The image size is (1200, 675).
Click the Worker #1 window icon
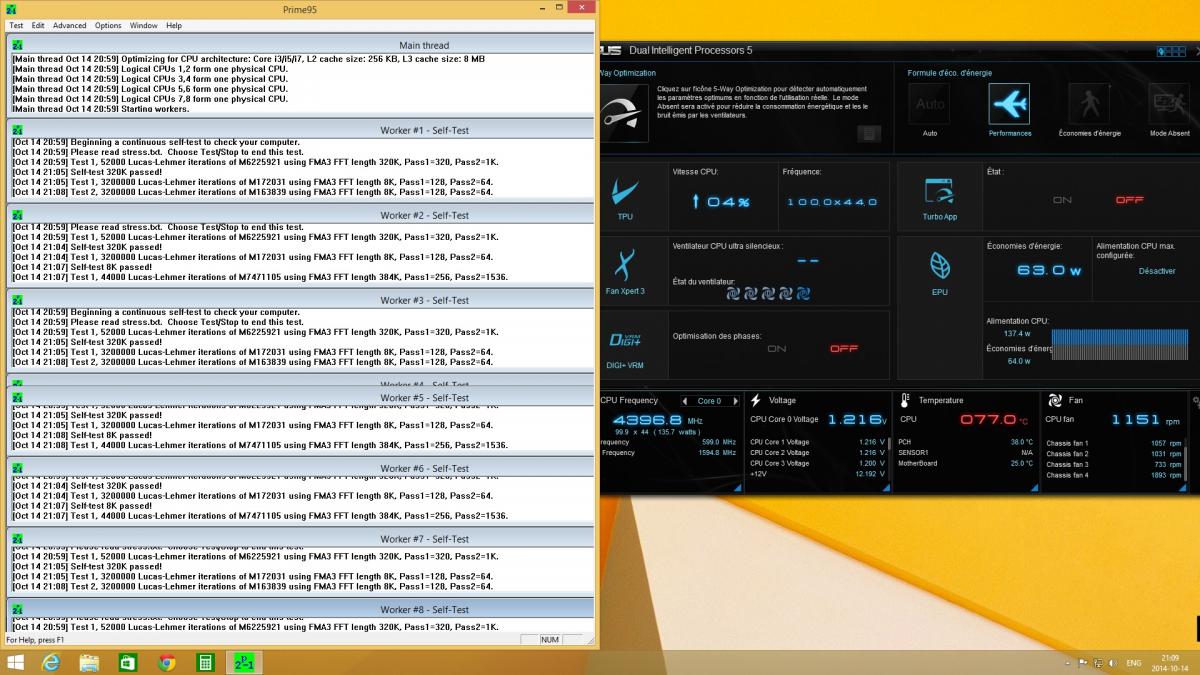[17, 130]
